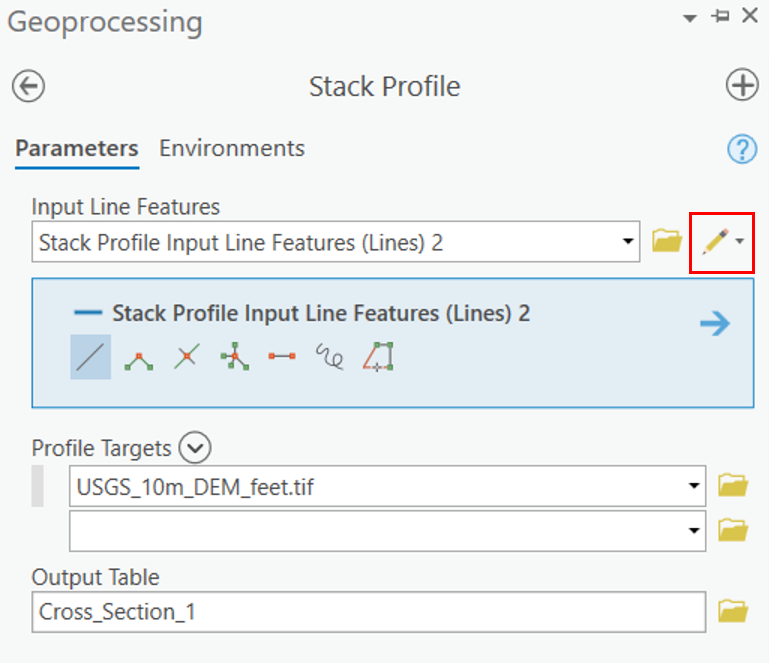The image size is (769, 663).
Task: Collapse the Profile Targets chevron
Action: pyautogui.click(x=195, y=447)
